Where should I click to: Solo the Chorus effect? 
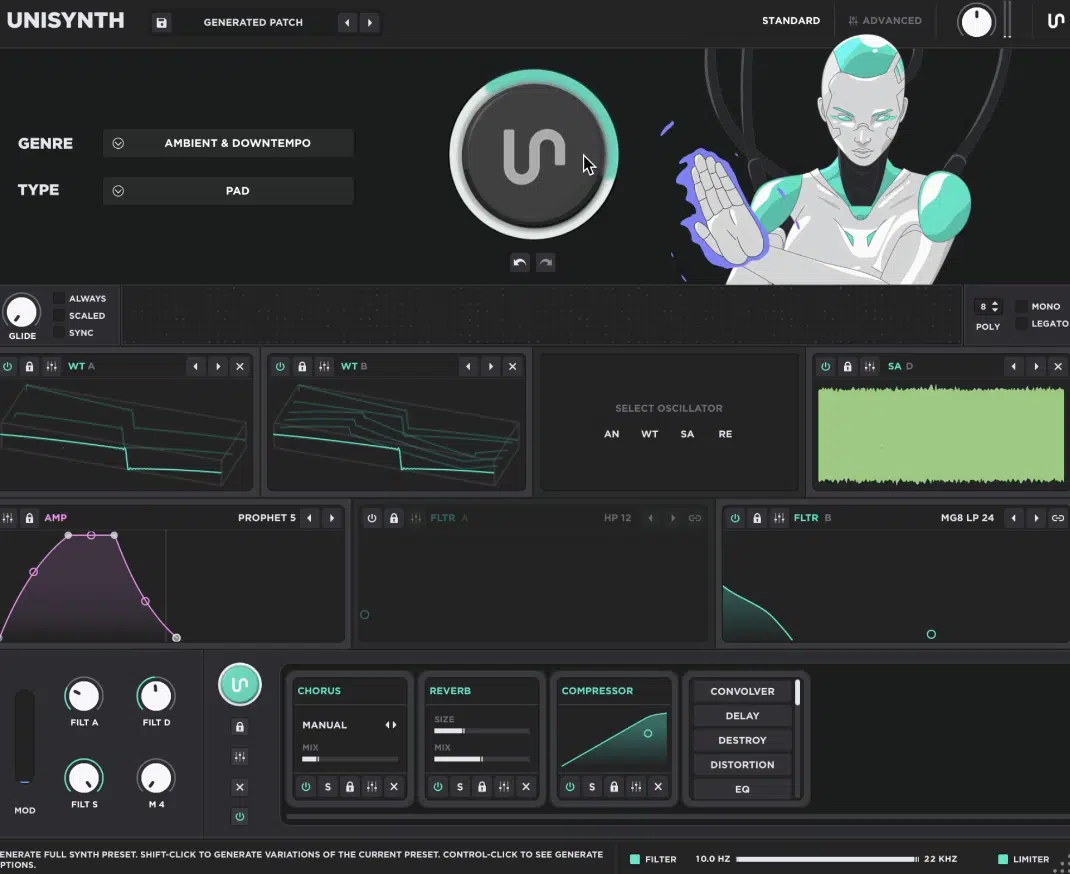click(x=327, y=787)
